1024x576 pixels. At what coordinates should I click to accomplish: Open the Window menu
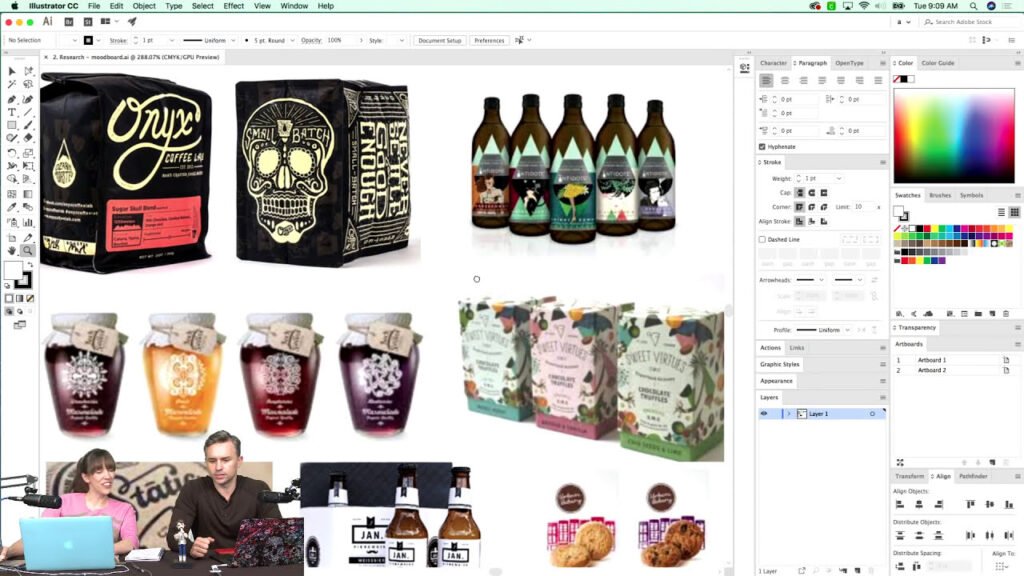pyautogui.click(x=295, y=6)
